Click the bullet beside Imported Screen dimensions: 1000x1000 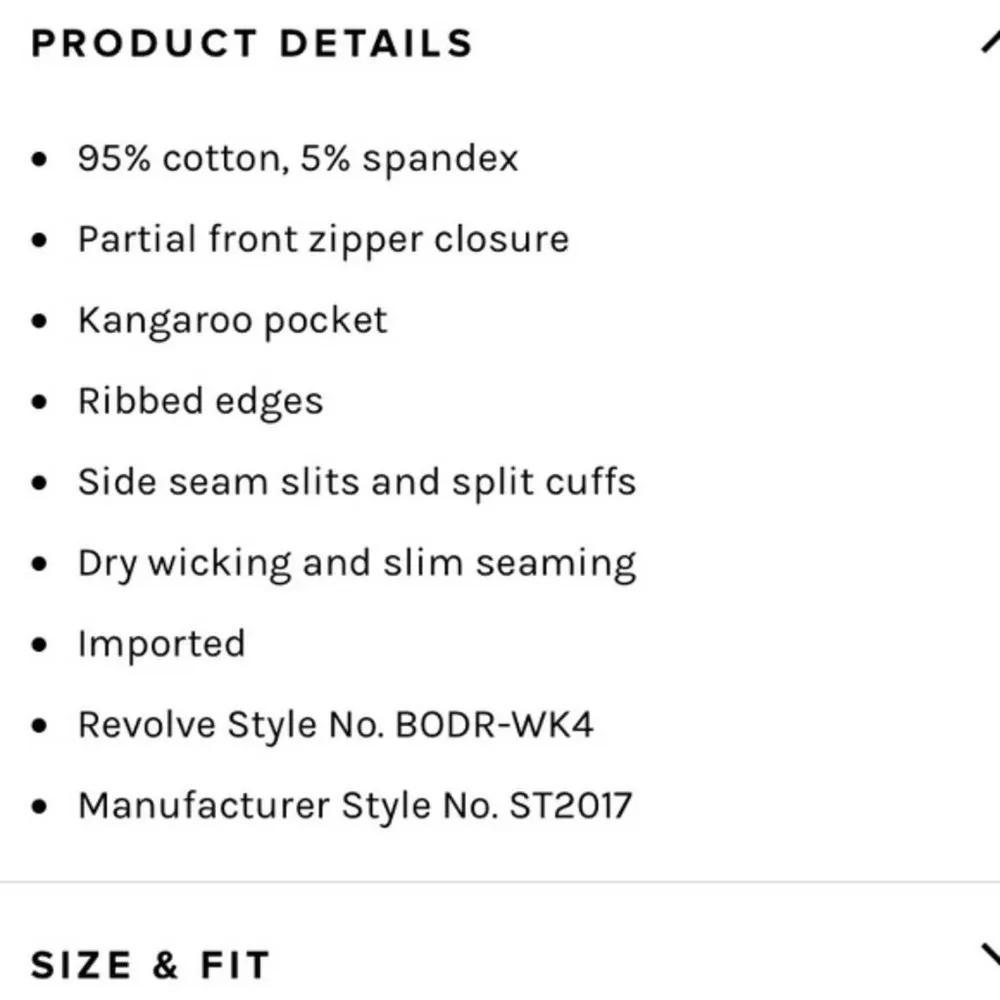coord(39,645)
